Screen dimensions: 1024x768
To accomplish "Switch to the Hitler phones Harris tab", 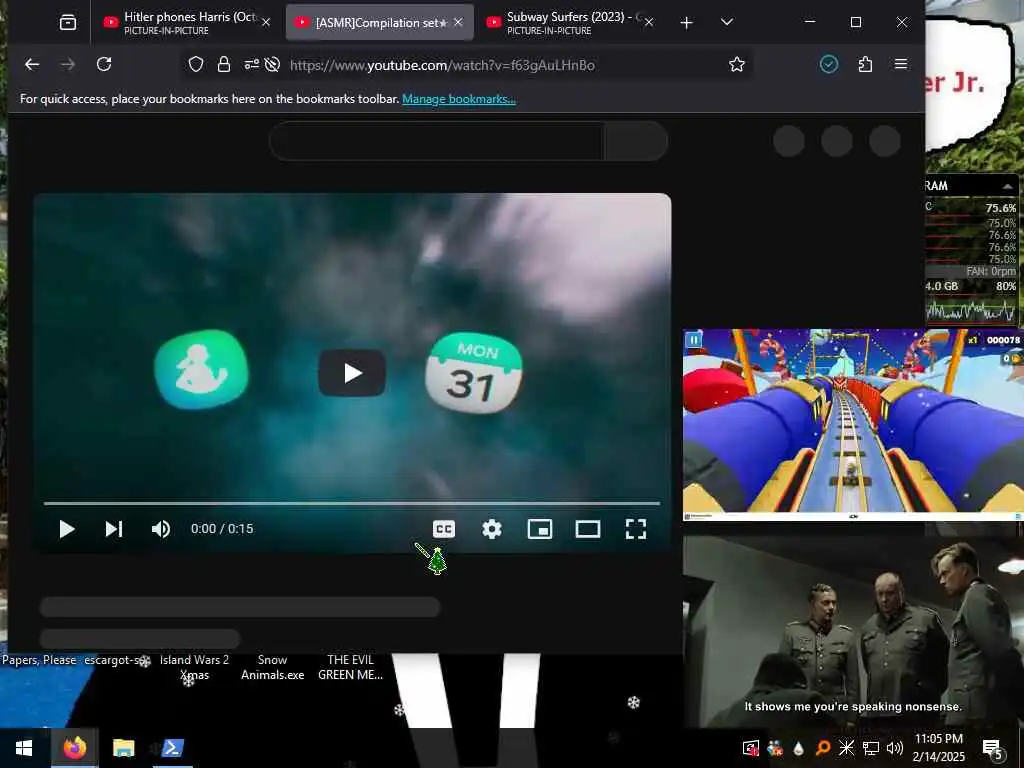I will (x=187, y=23).
